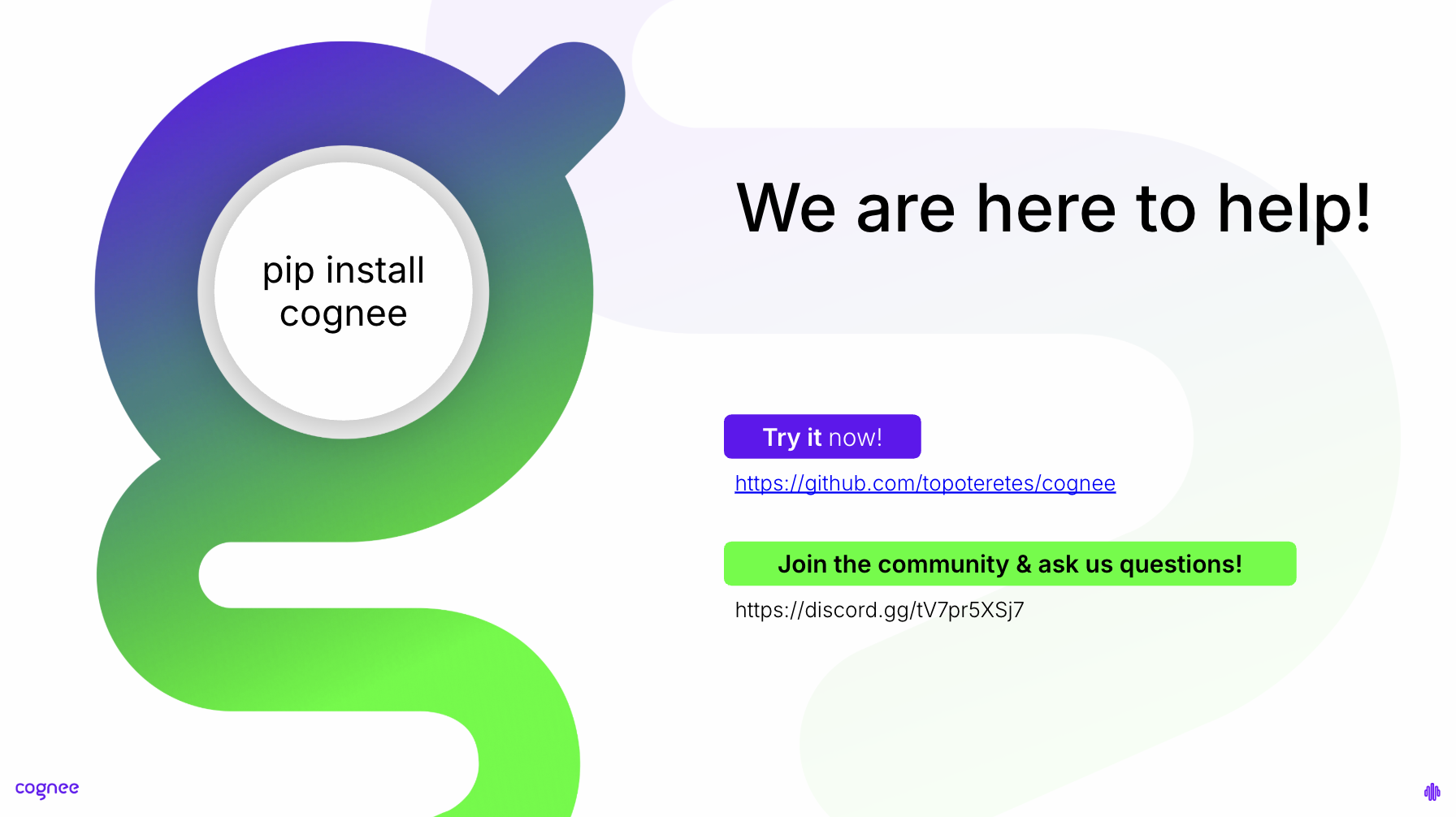
Task: Select the discord.gg/tV7pr5XSj7 URL text
Action: click(879, 610)
